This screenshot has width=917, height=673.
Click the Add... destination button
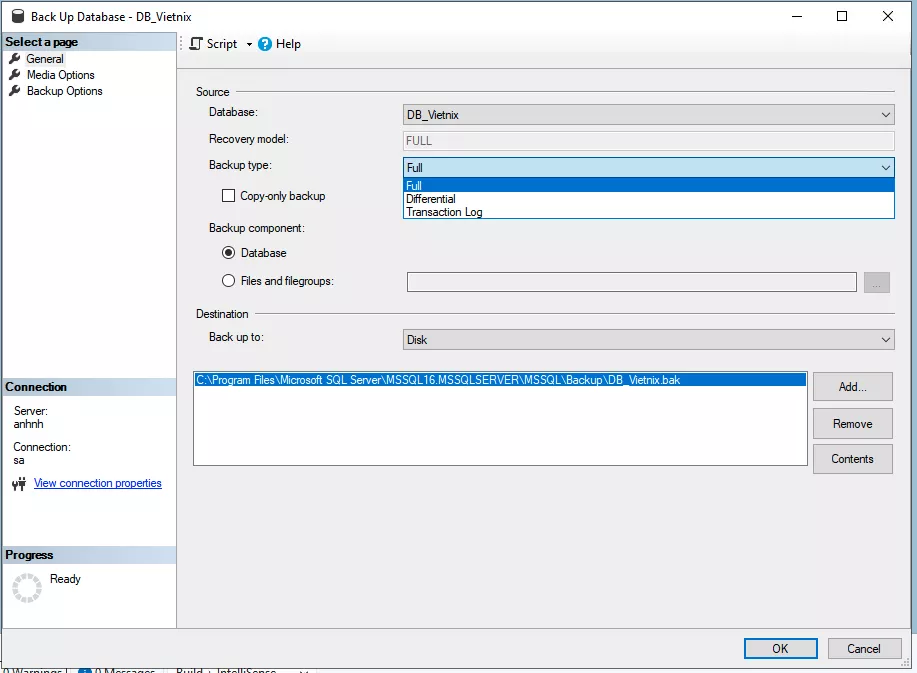852,387
